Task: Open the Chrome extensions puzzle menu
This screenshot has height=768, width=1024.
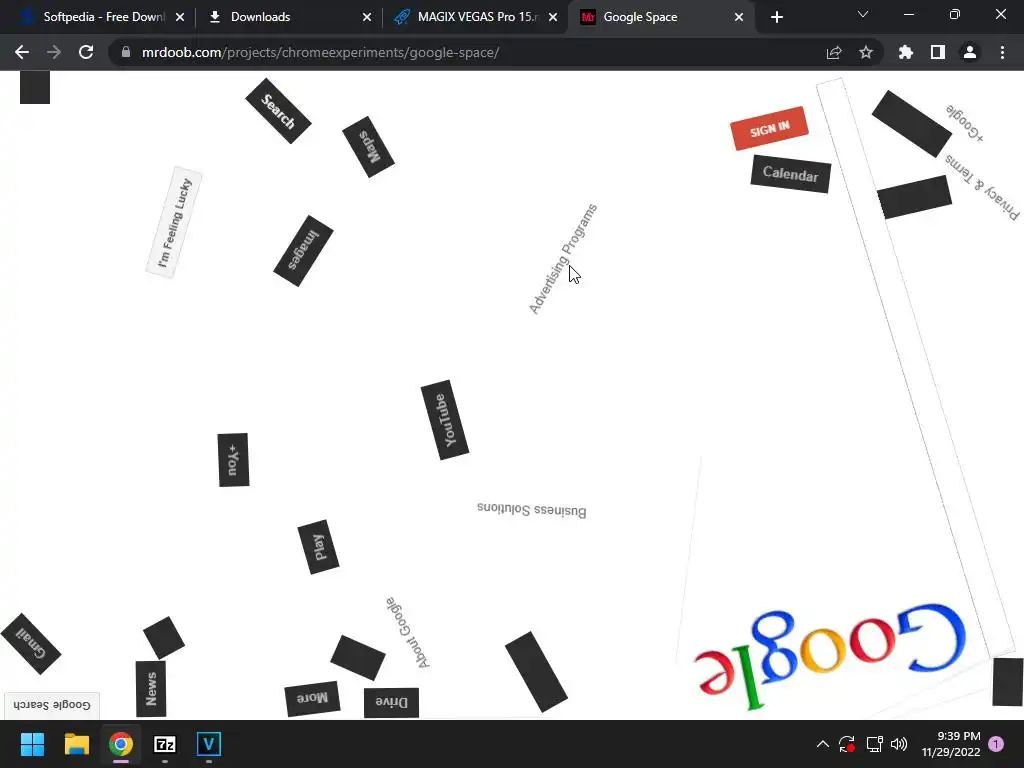Action: pos(906,52)
